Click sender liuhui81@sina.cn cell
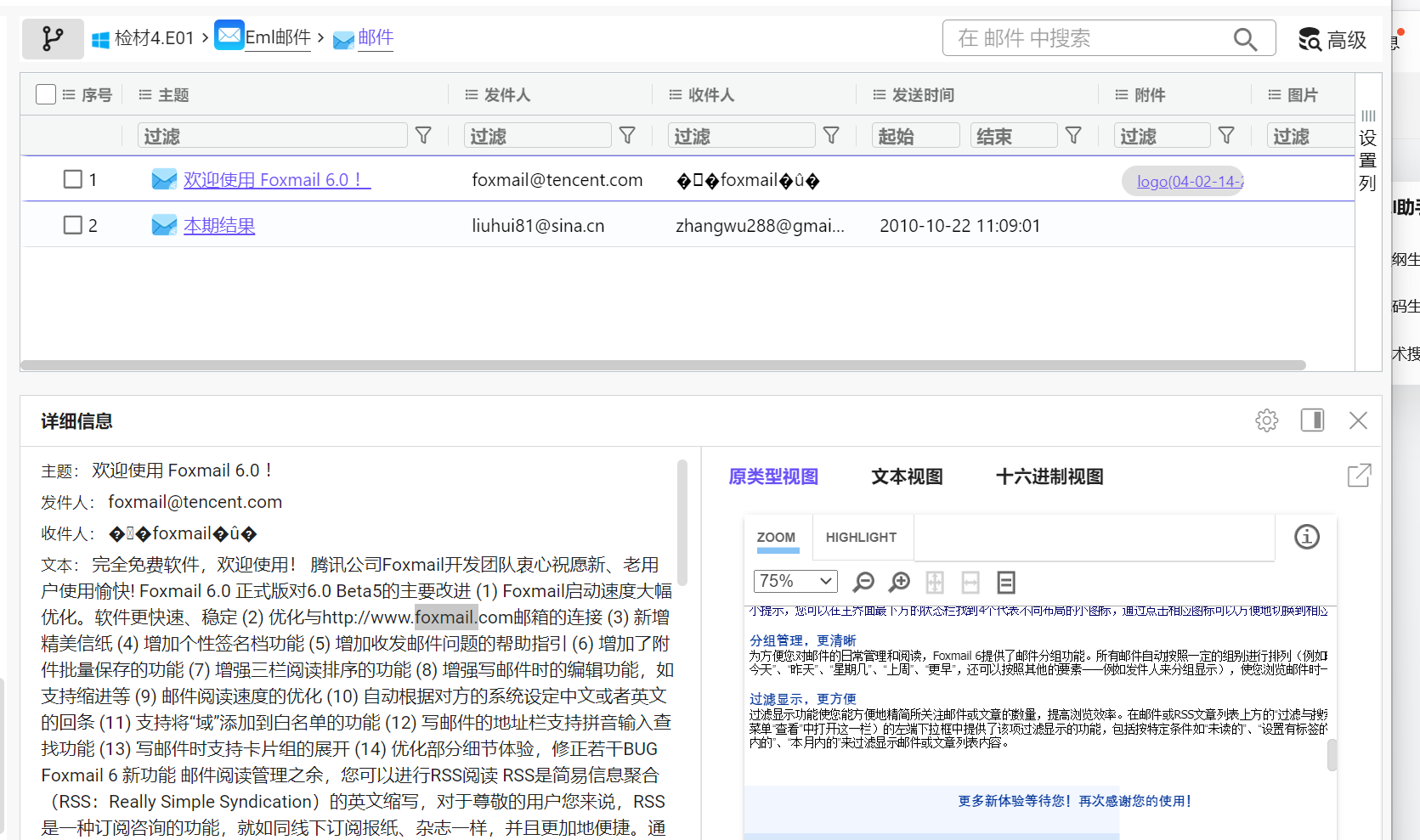The height and width of the screenshot is (840, 1420). tap(538, 226)
